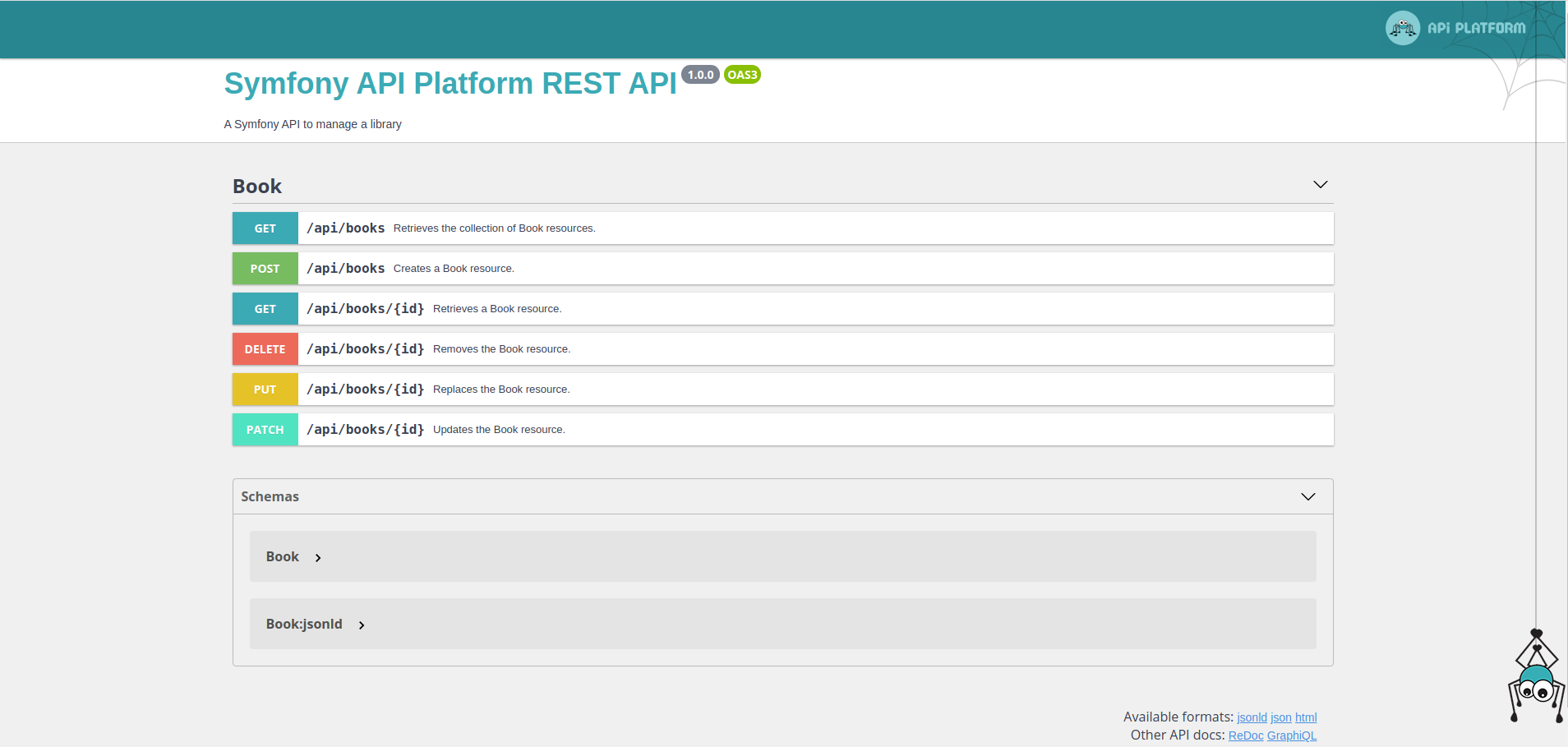Image resolution: width=1568 pixels, height=747 pixels.
Task: Open POST /api/books create operation
Action: 782,269
